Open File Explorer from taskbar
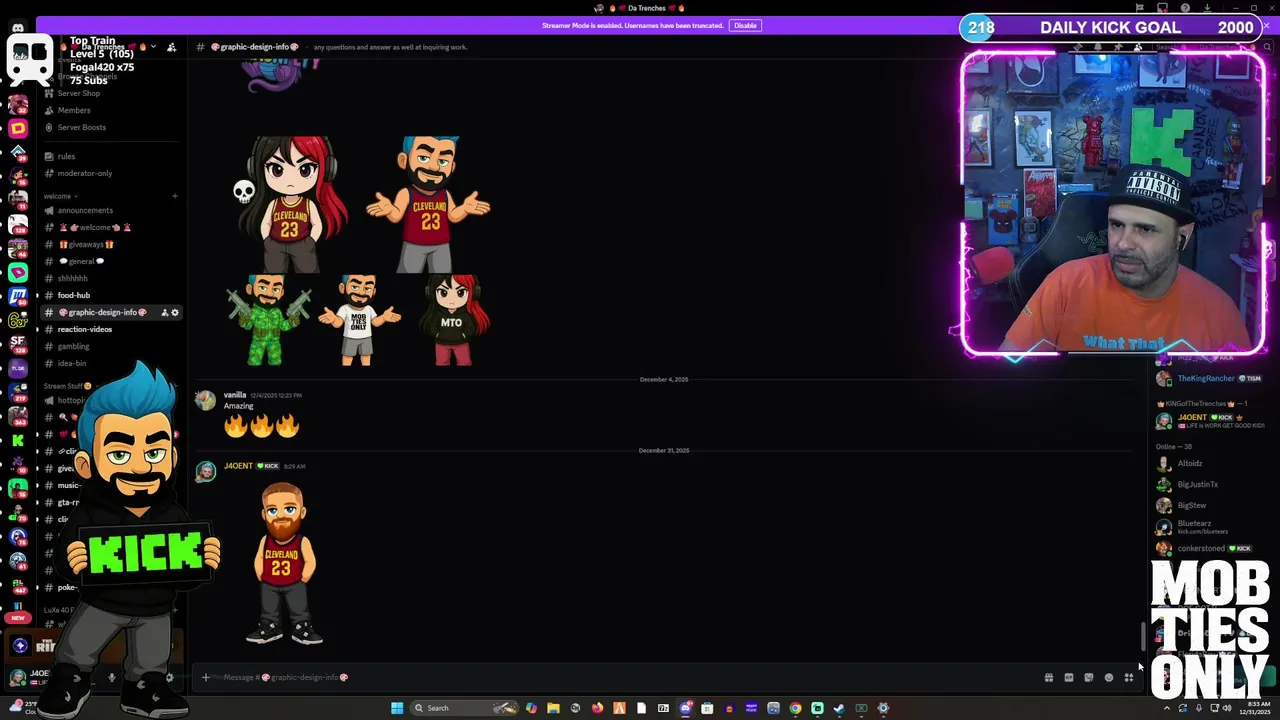This screenshot has height=720, width=1280. click(553, 708)
